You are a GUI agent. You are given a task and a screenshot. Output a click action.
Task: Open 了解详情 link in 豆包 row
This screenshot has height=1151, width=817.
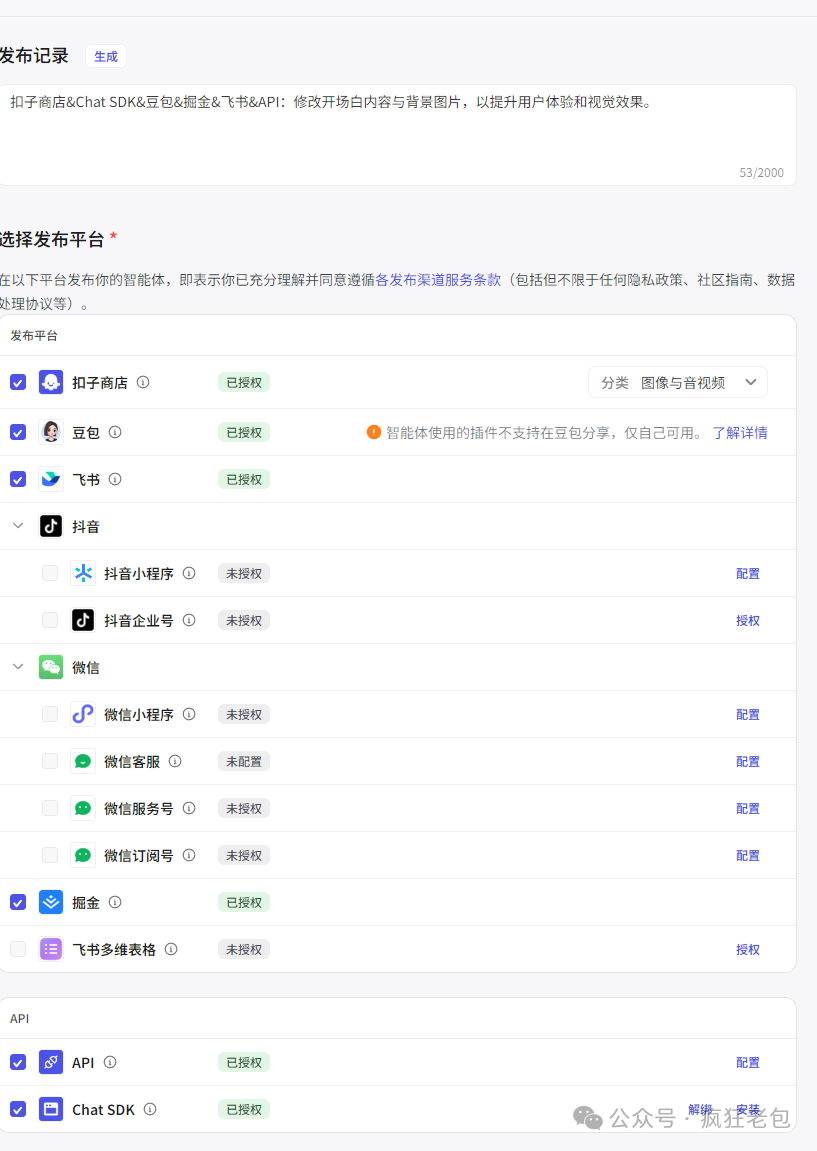(740, 432)
